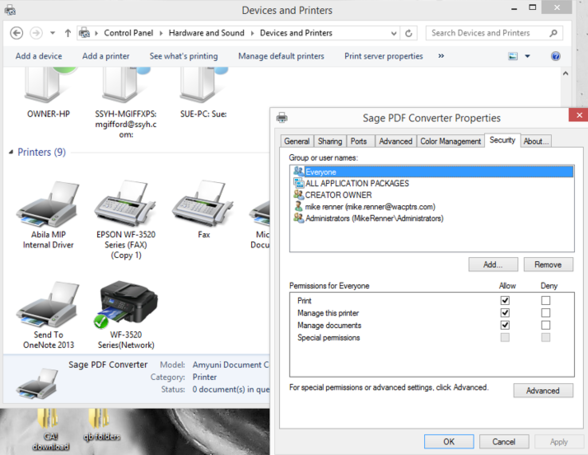Refresh the Devices and Printers view

tap(409, 33)
